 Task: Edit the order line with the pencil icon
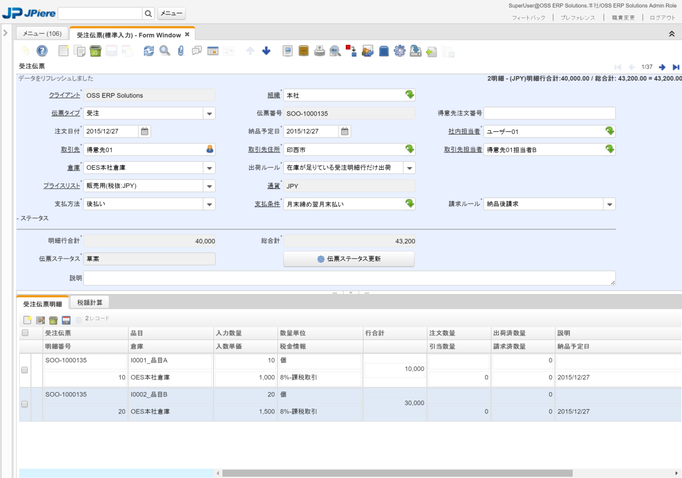pyautogui.click(x=40, y=320)
